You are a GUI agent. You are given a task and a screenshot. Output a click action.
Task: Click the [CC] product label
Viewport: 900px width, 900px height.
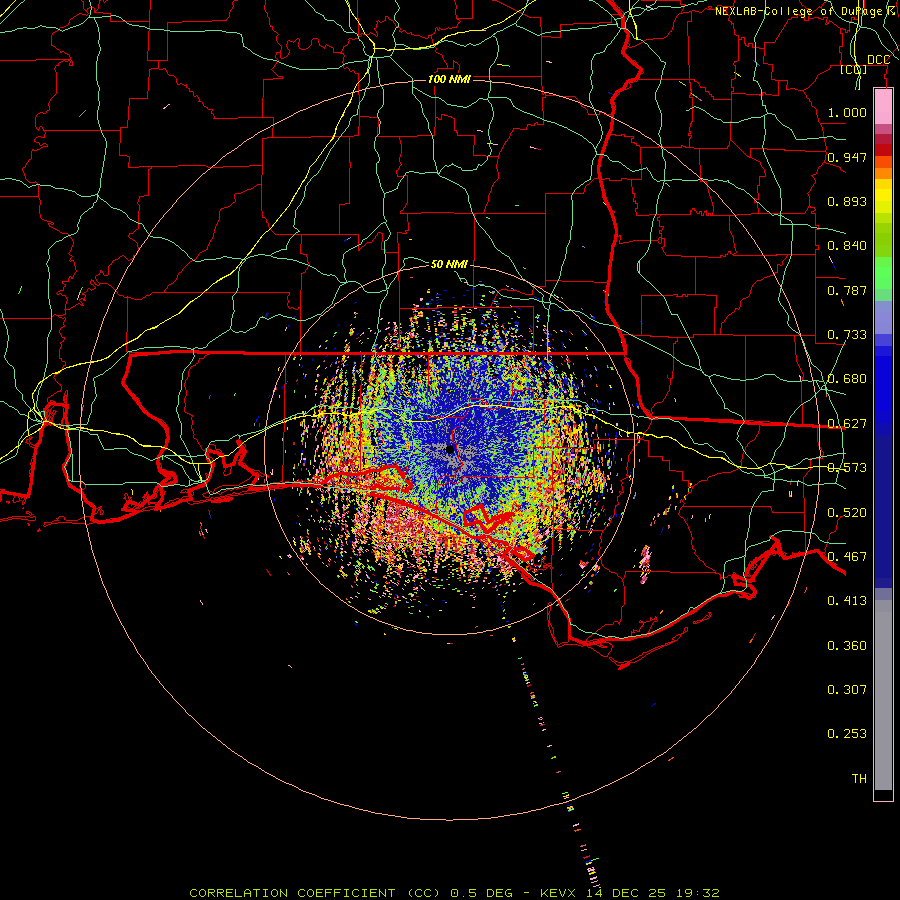[854, 69]
